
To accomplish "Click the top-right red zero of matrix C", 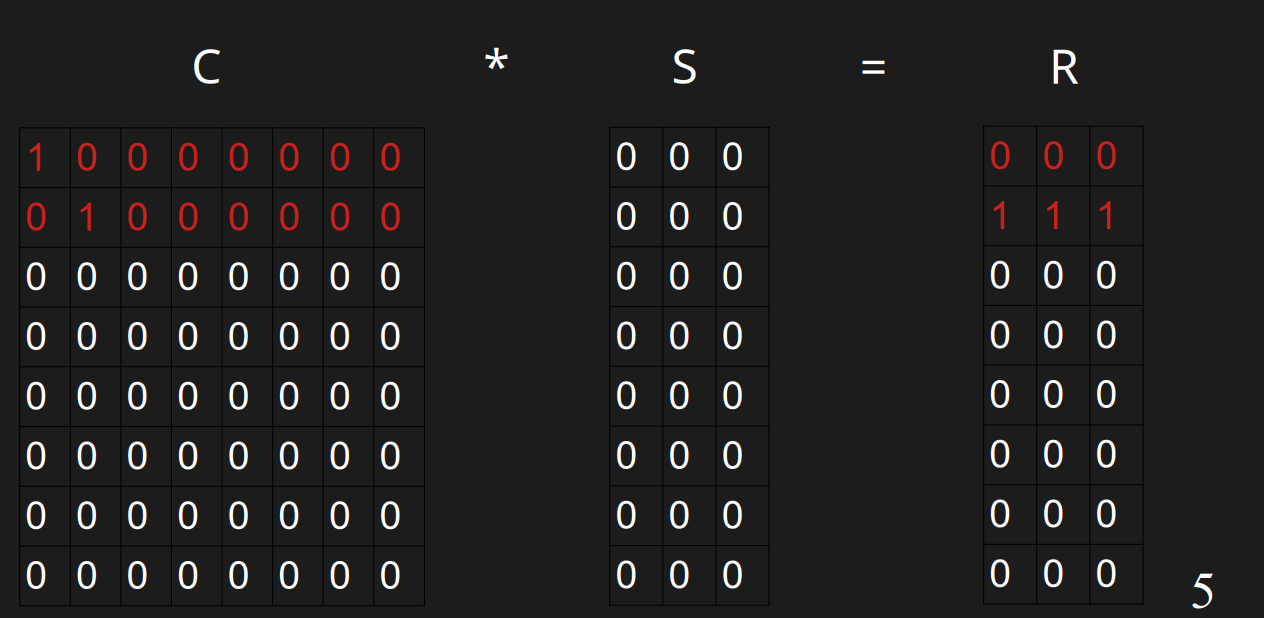I will pyautogui.click(x=390, y=157).
